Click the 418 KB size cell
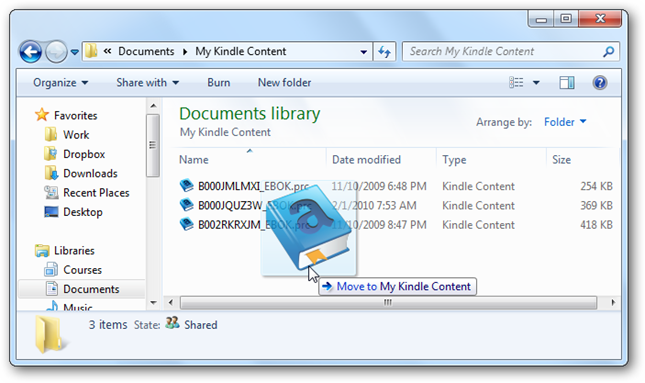The image size is (645, 383). (x=596, y=225)
